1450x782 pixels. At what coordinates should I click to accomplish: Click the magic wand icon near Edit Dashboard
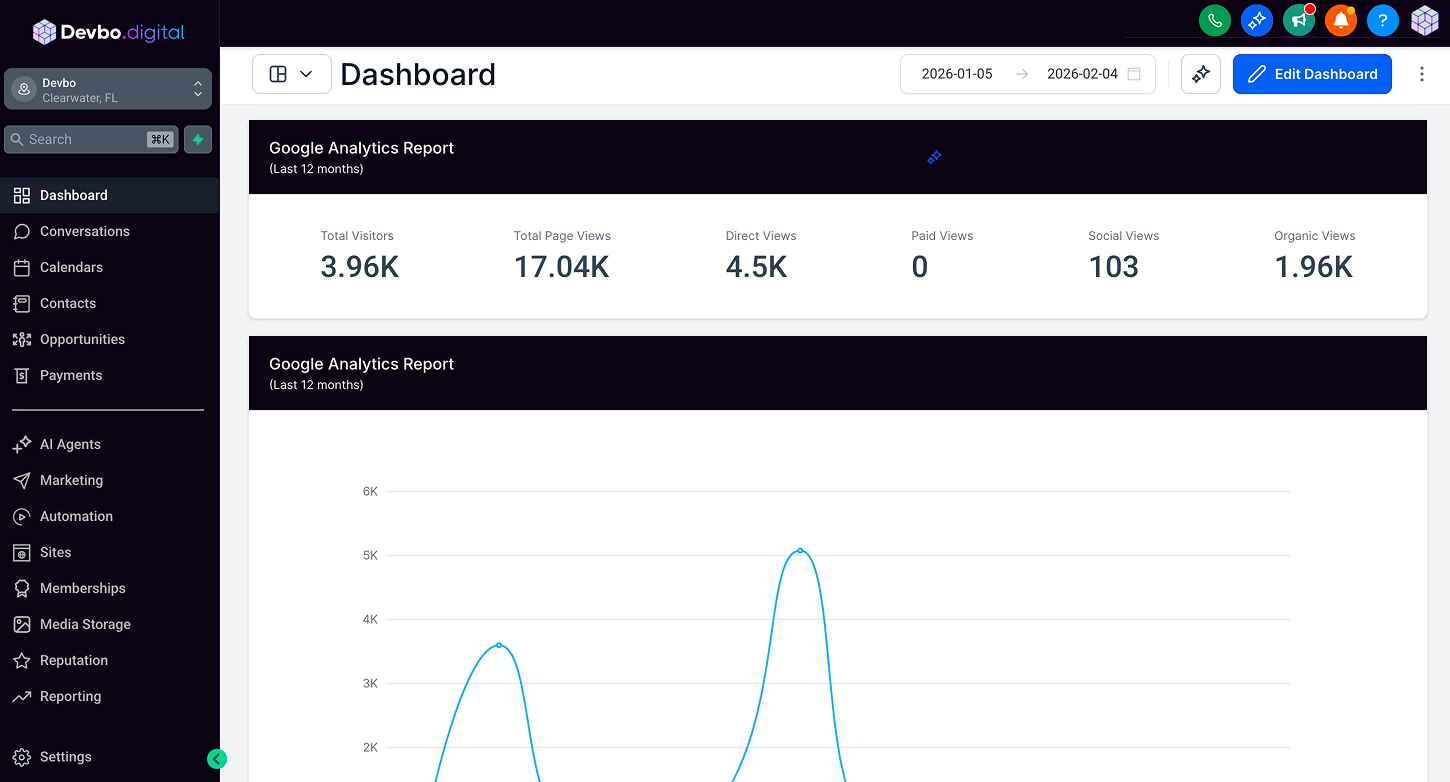[1200, 73]
